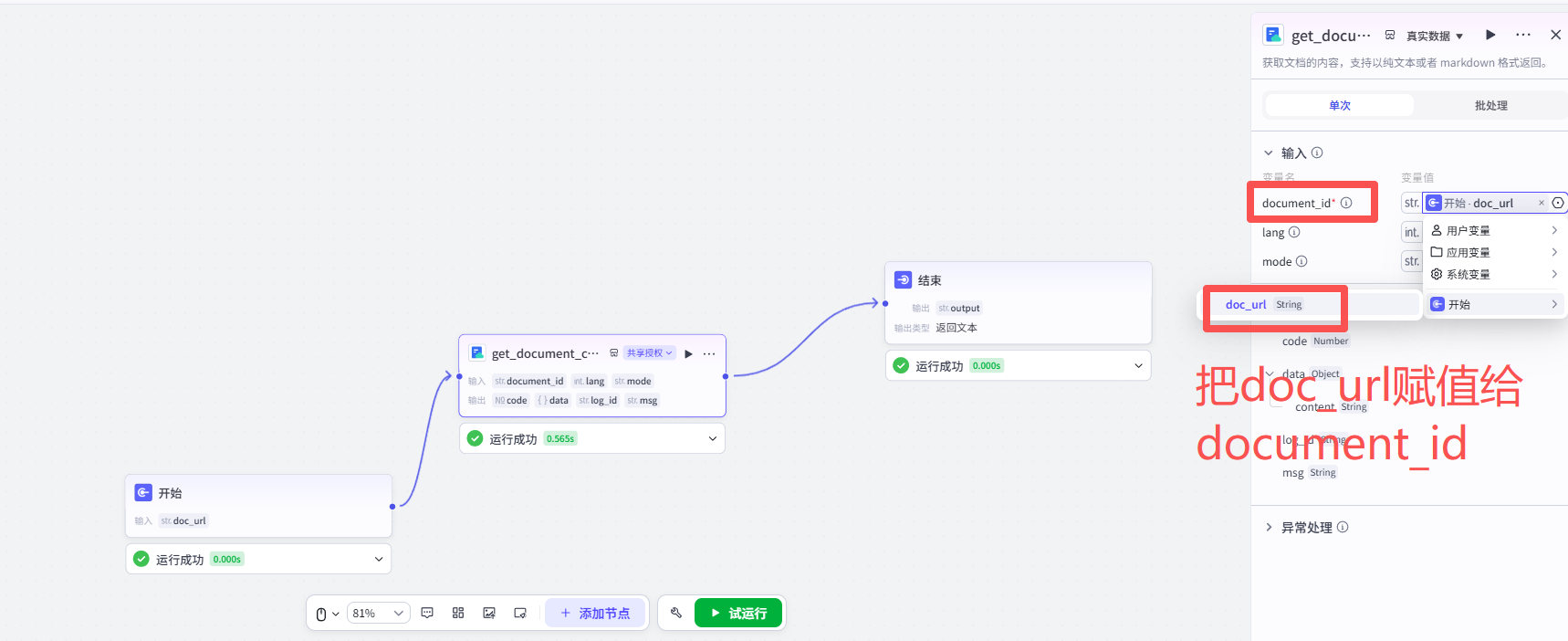Click the info icon next to 异常处理

[x=1343, y=527]
